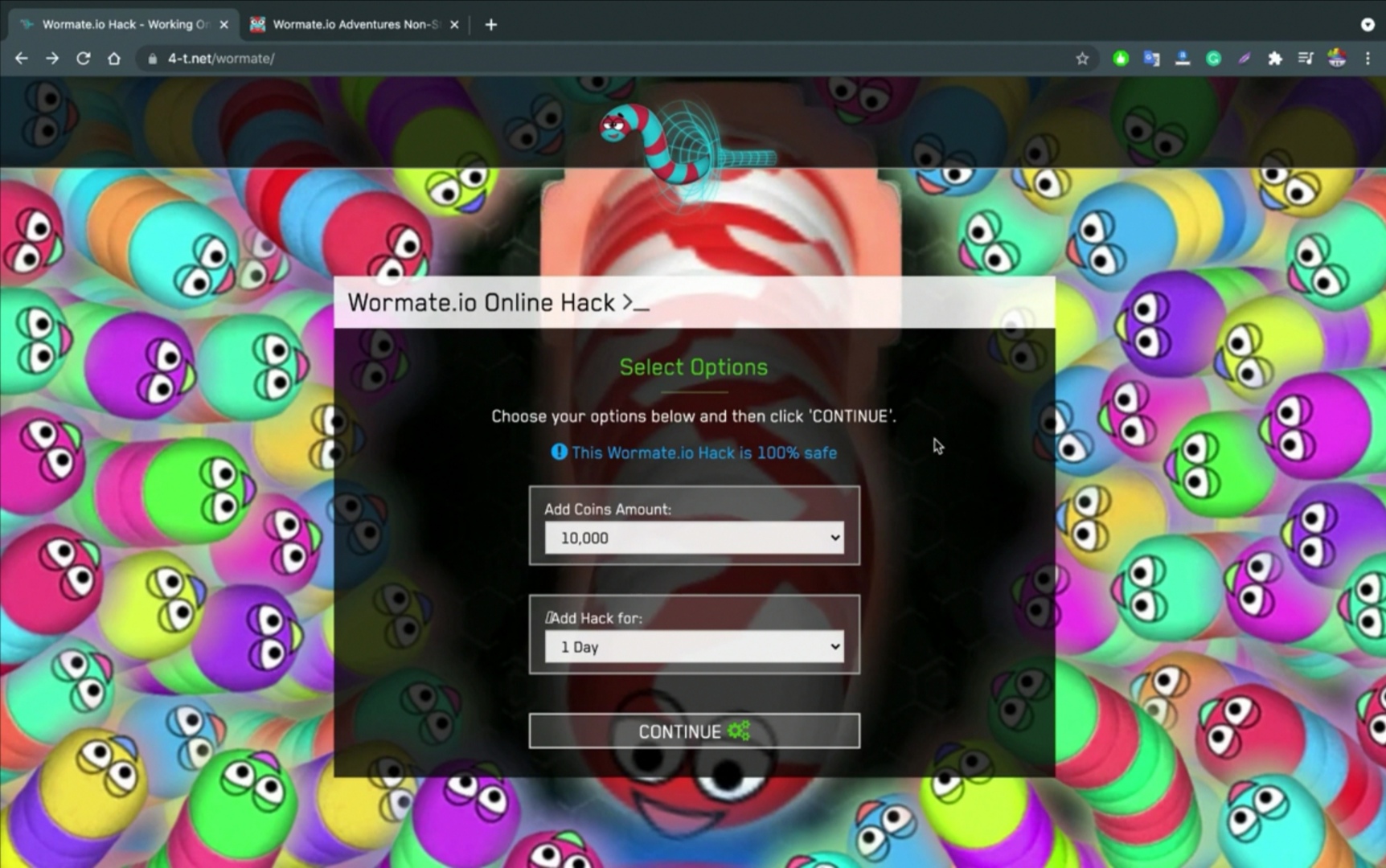Switch to the Wormate.io Hack tab

click(125, 25)
